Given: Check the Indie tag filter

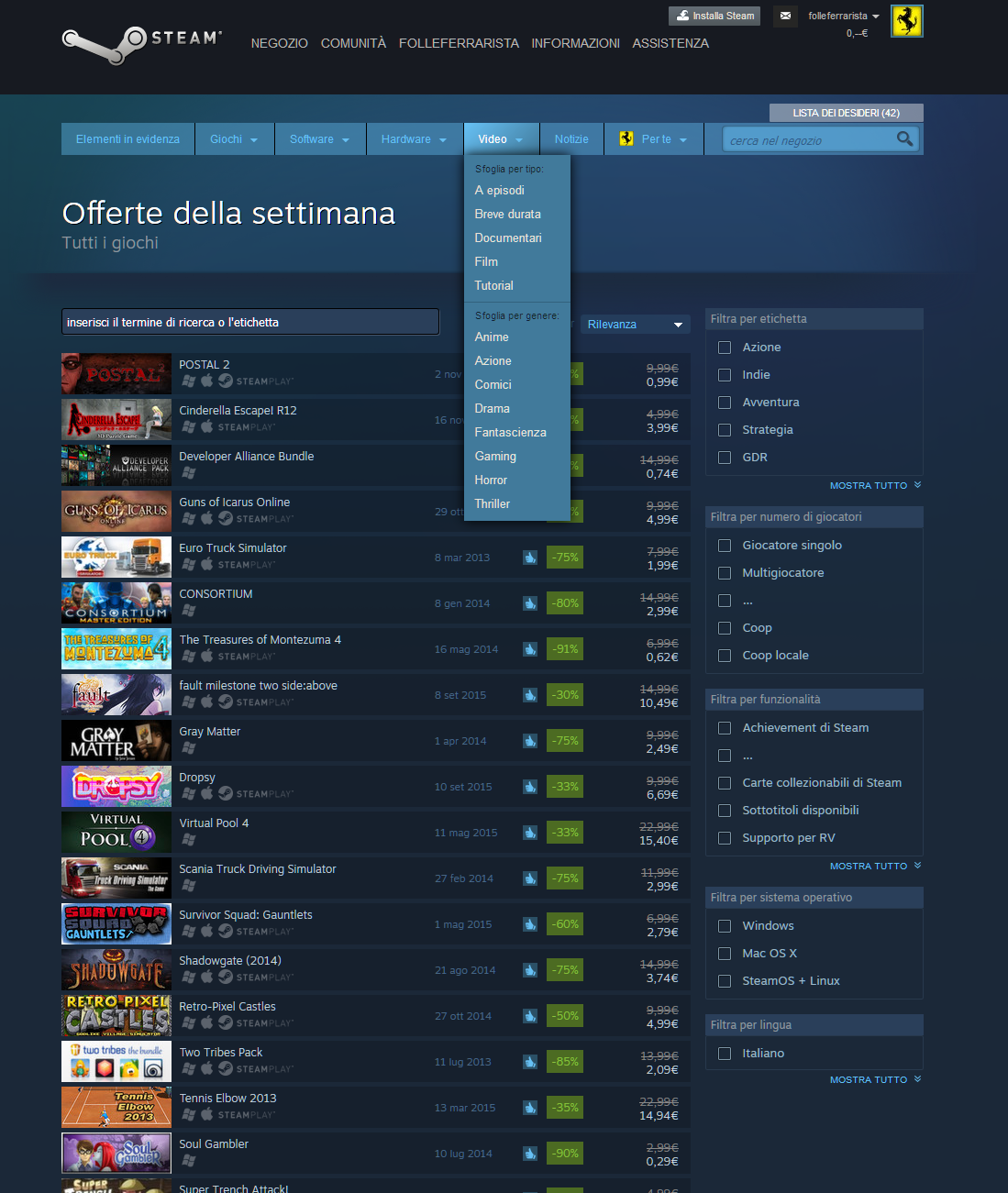Looking at the screenshot, I should click(725, 375).
